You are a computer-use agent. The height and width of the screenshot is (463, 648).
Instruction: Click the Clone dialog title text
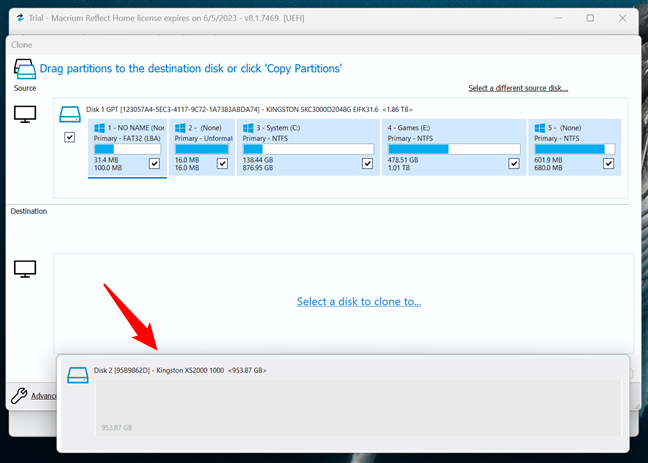pyautogui.click(x=21, y=45)
